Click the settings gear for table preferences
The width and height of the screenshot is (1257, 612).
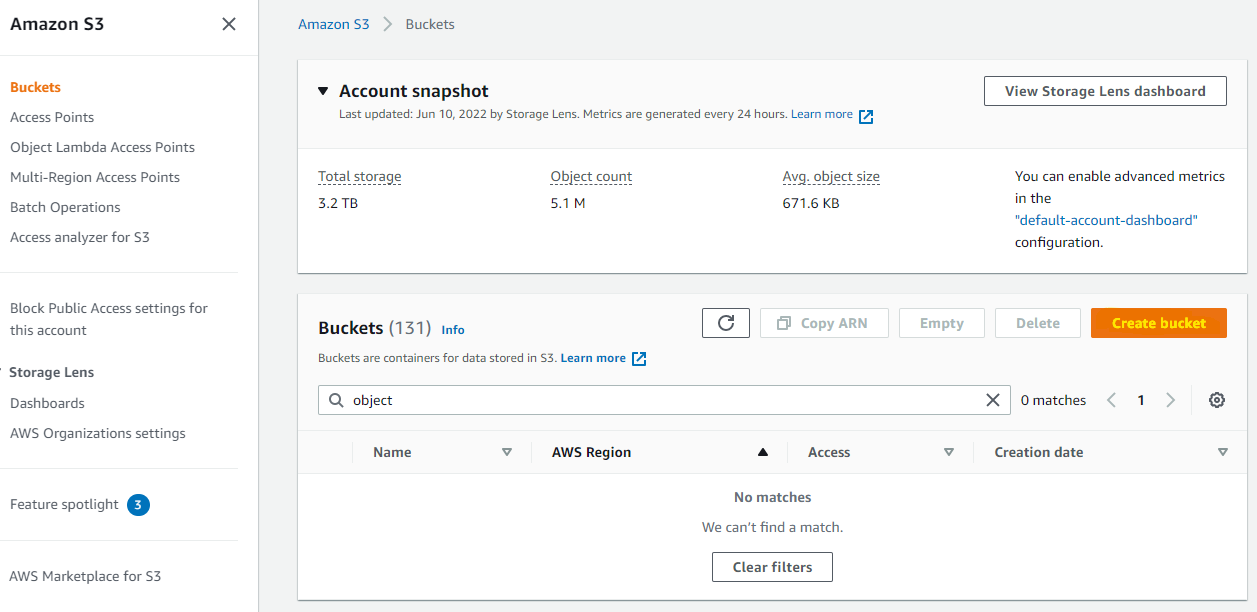1217,399
